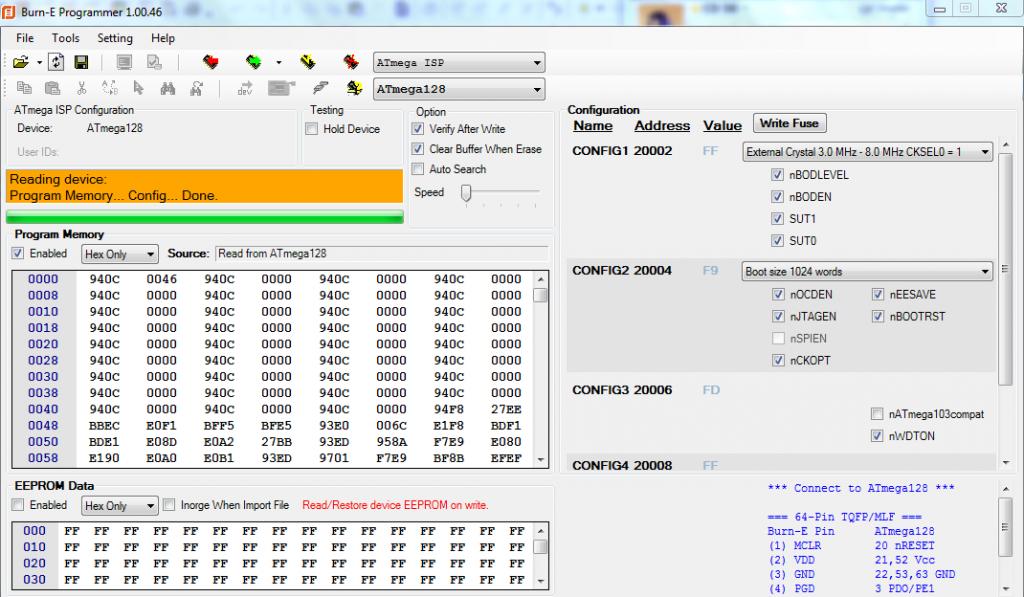
Task: Uncheck Verify After Write option
Action: (x=419, y=129)
